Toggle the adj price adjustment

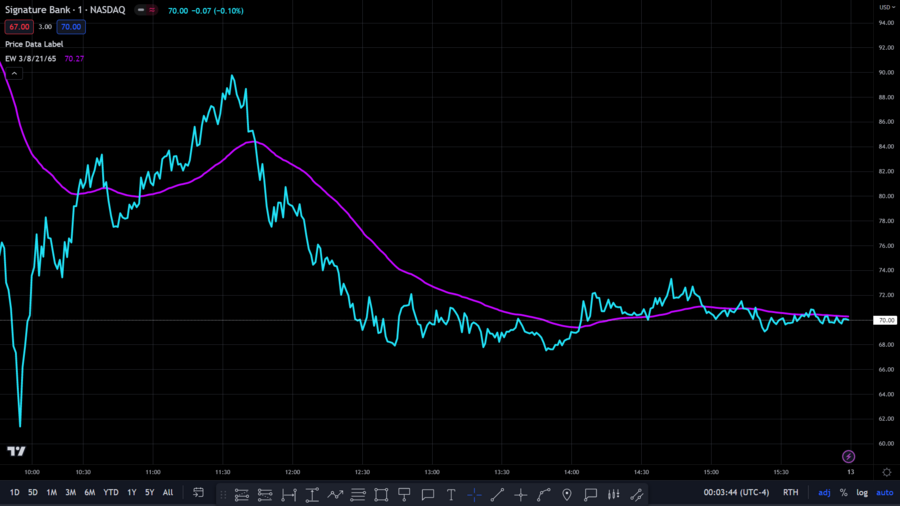(824, 493)
